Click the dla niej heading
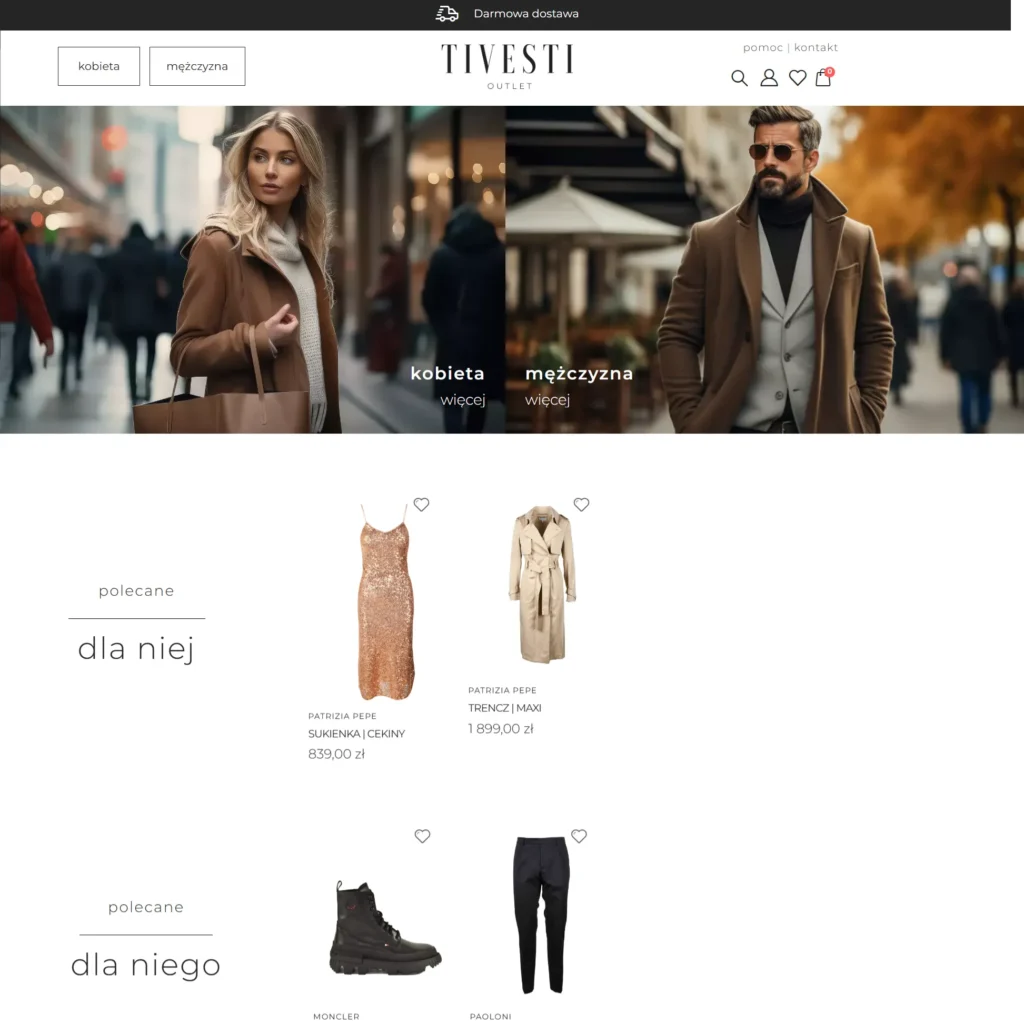 tap(136, 649)
